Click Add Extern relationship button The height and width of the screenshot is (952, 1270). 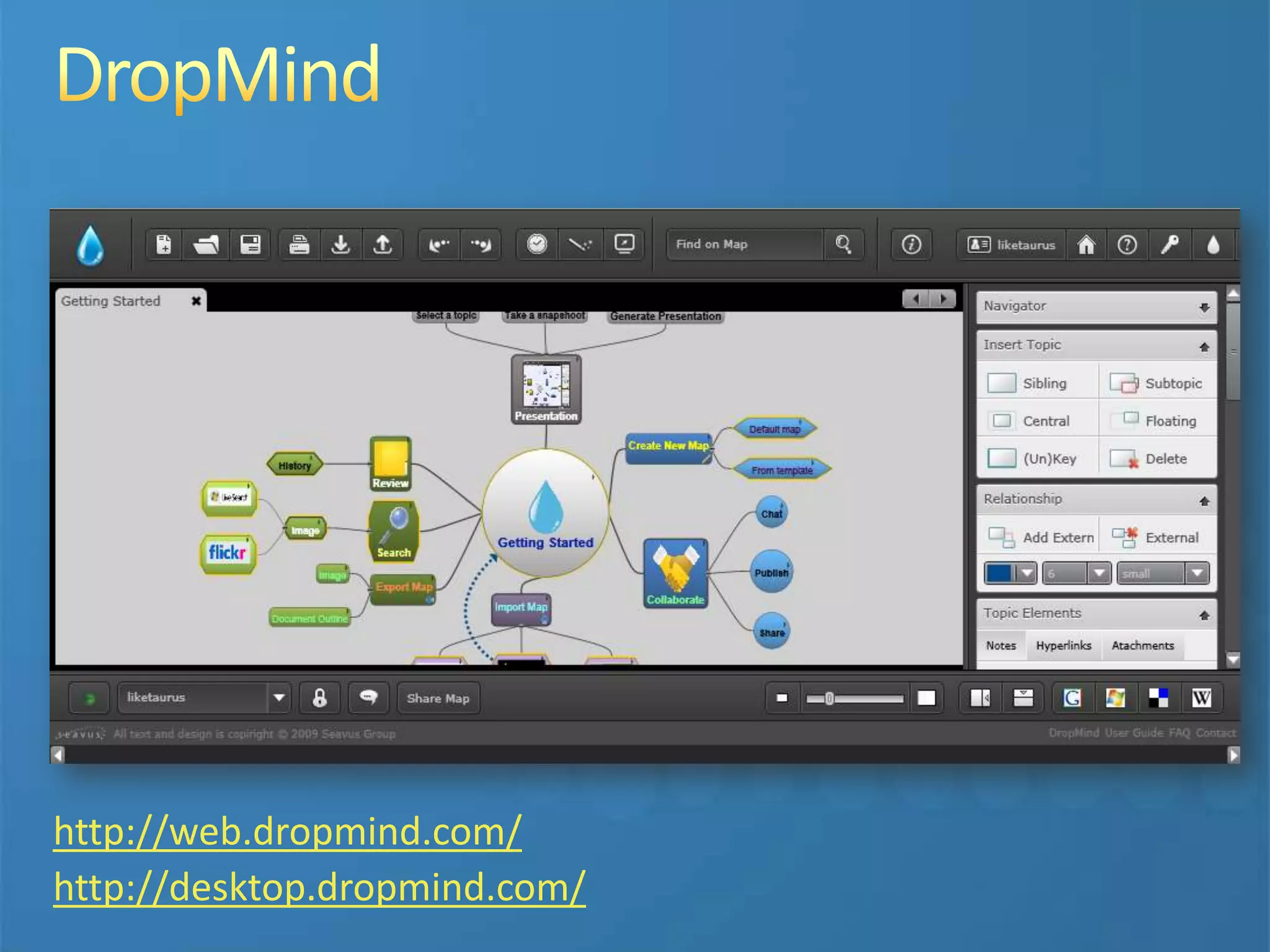(1041, 537)
